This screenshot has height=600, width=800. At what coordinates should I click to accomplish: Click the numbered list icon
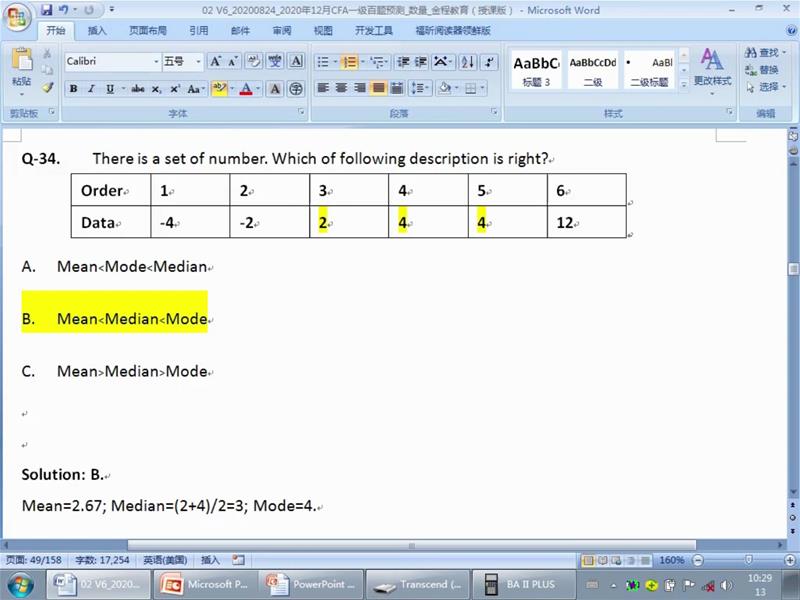[x=350, y=62]
